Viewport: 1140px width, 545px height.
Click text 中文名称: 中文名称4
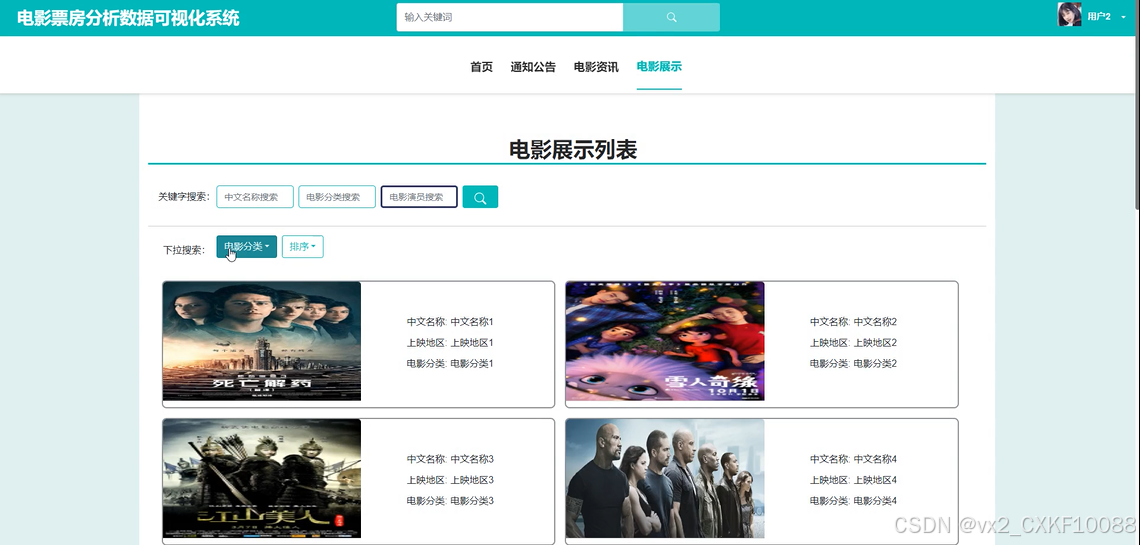[854, 459]
